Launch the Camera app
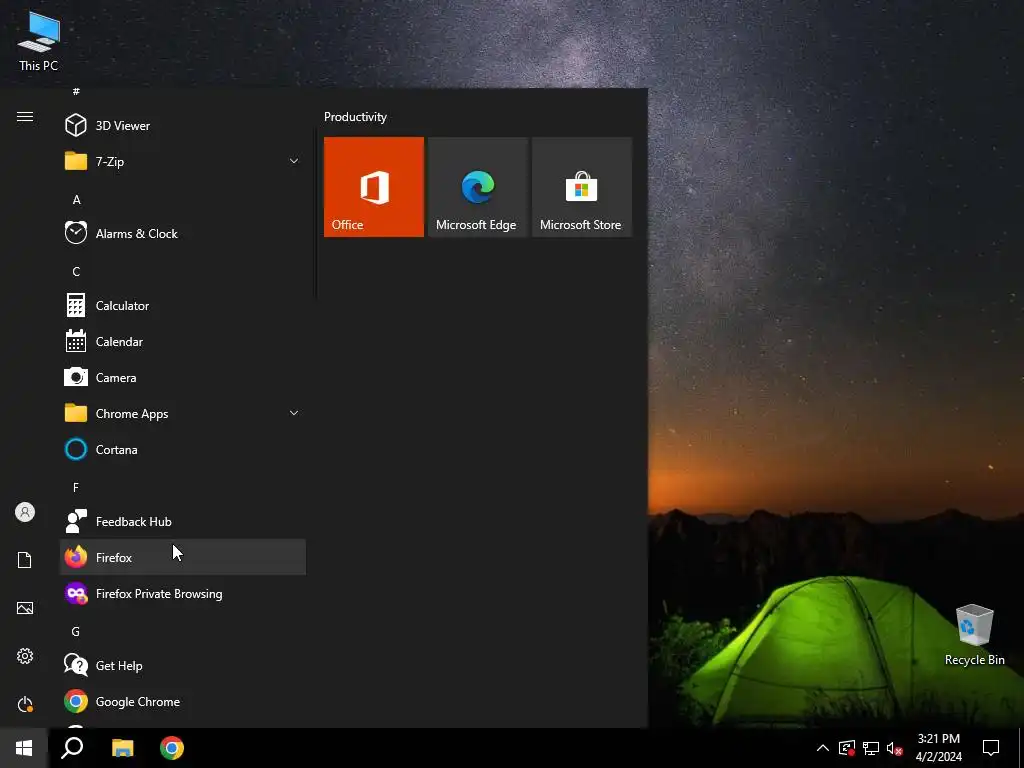1024x768 pixels. tap(182, 377)
